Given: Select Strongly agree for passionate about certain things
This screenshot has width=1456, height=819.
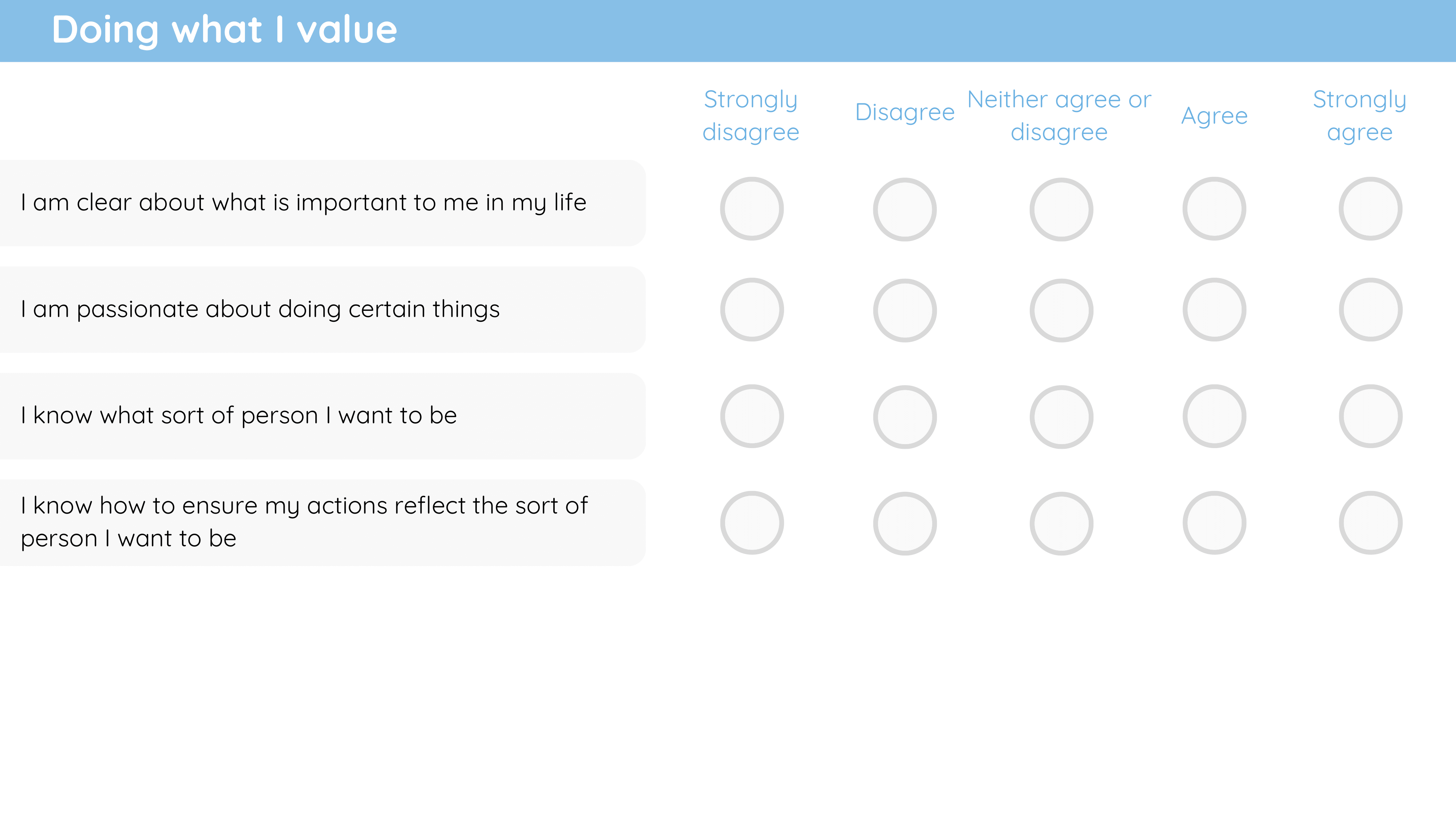Looking at the screenshot, I should click(x=1371, y=310).
